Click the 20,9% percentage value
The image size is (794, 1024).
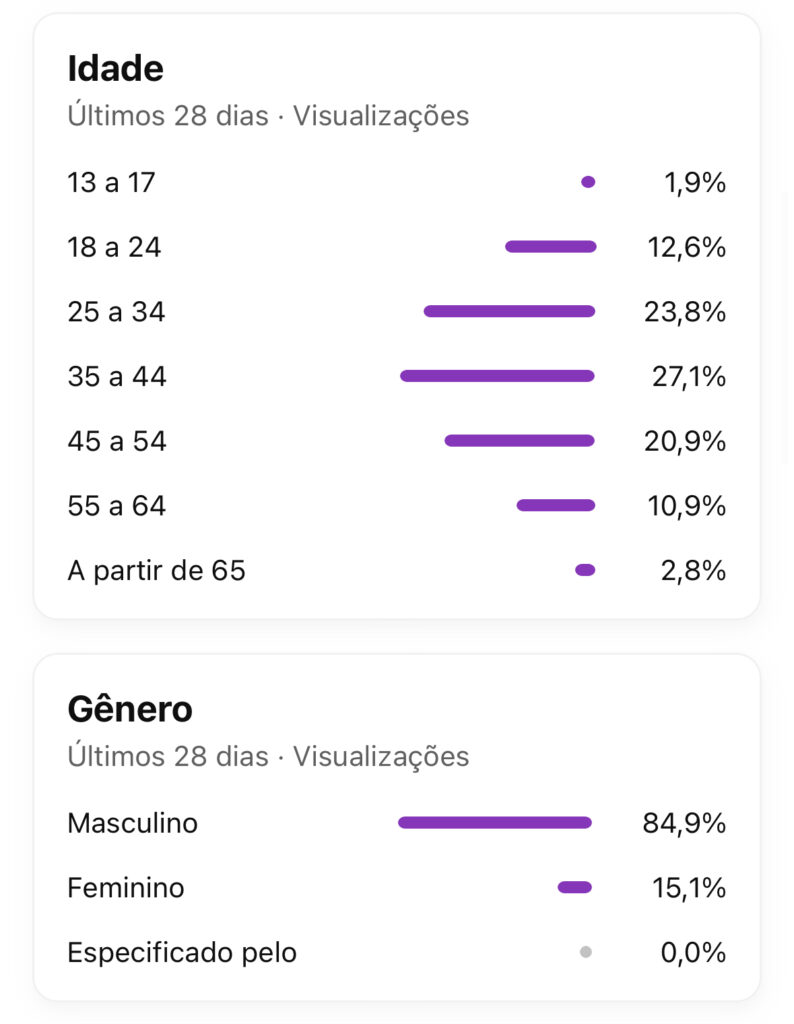point(685,441)
